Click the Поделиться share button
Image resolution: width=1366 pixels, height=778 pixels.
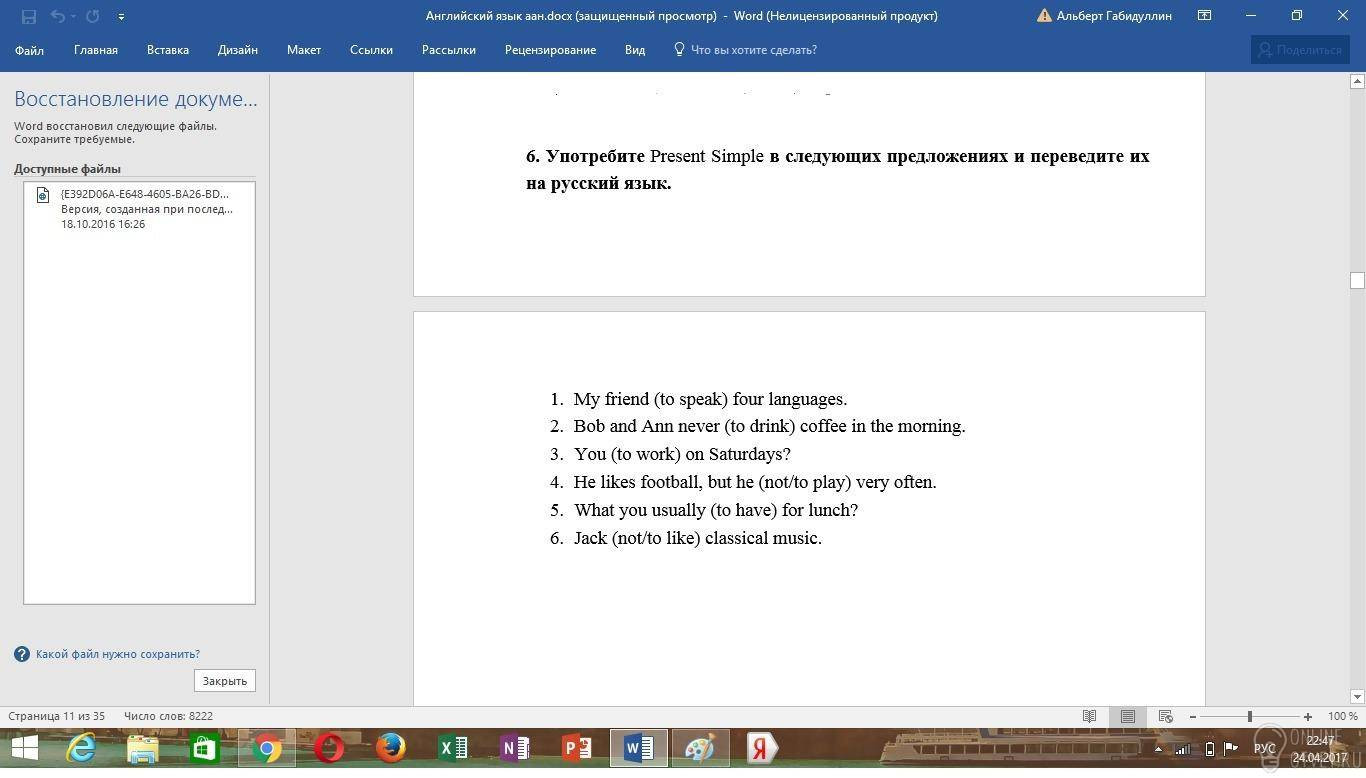click(1300, 50)
